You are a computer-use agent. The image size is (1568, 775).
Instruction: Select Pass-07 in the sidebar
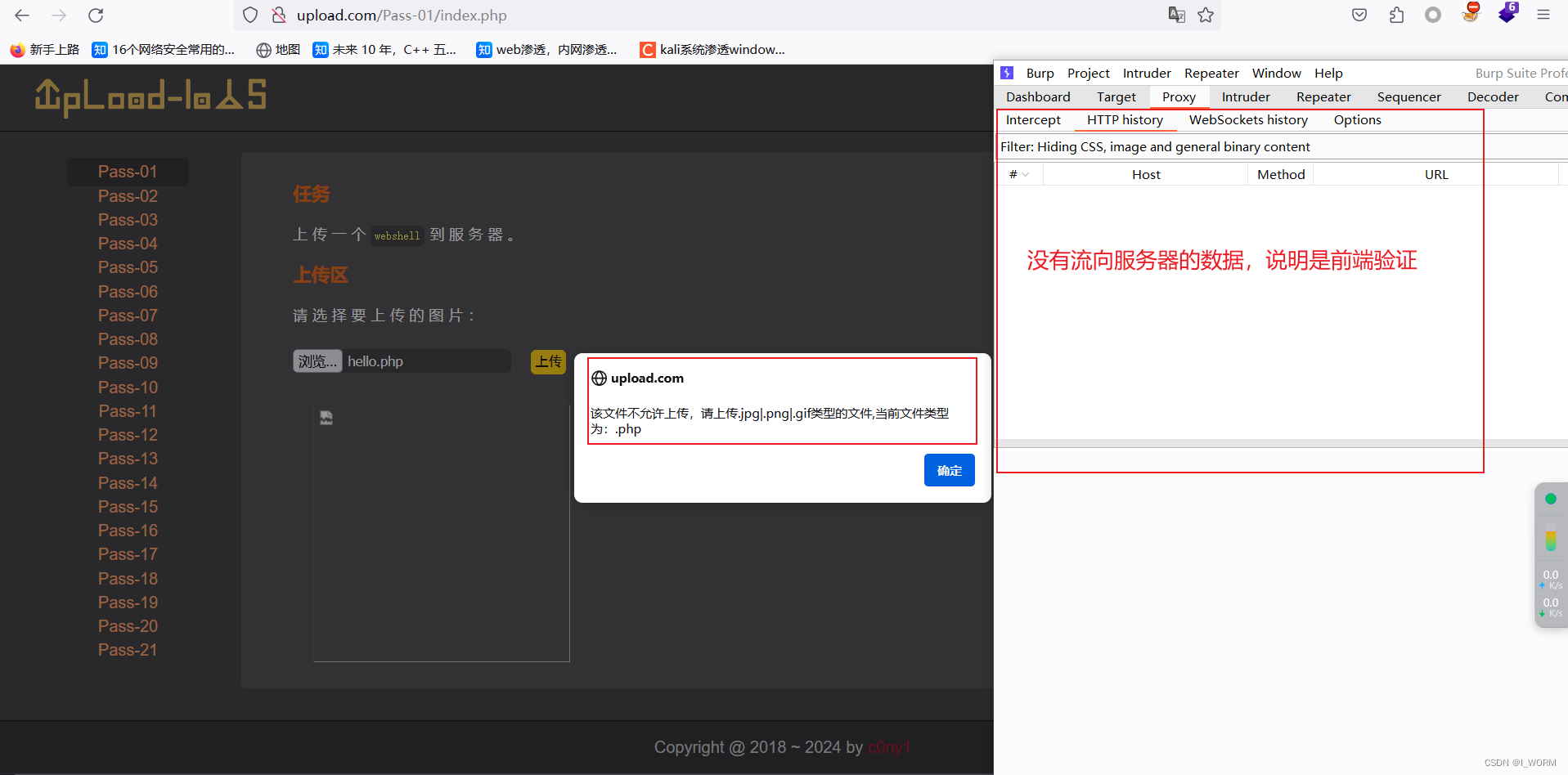click(128, 316)
